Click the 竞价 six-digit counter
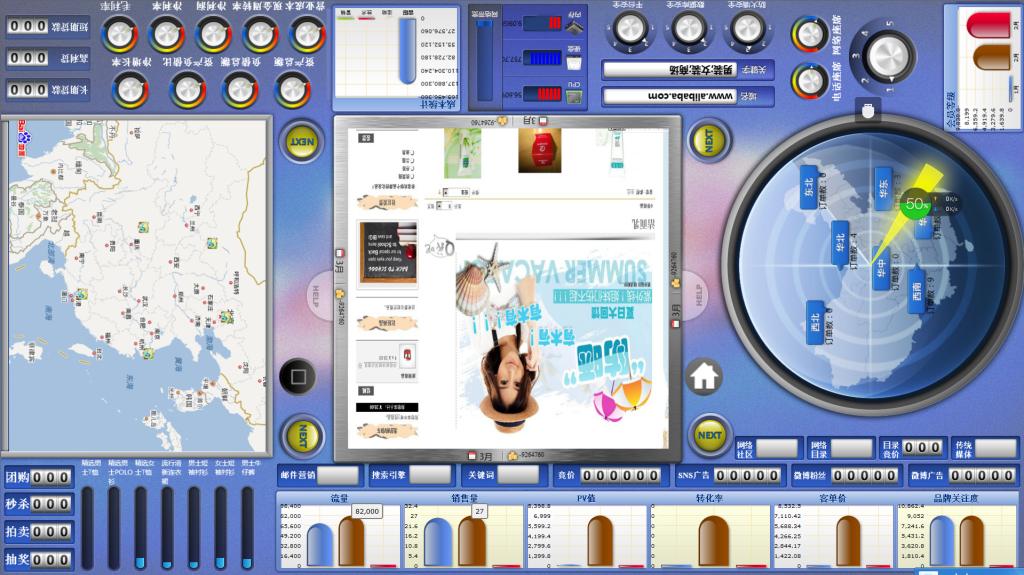Viewport: 1024px width, 575px height. tap(620, 476)
